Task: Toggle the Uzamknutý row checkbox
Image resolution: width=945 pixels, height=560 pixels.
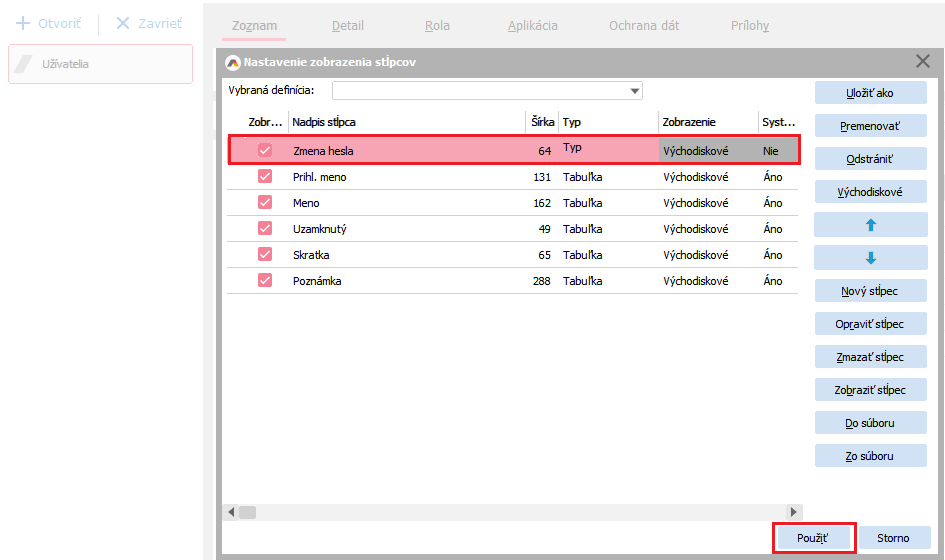Action: 265,228
